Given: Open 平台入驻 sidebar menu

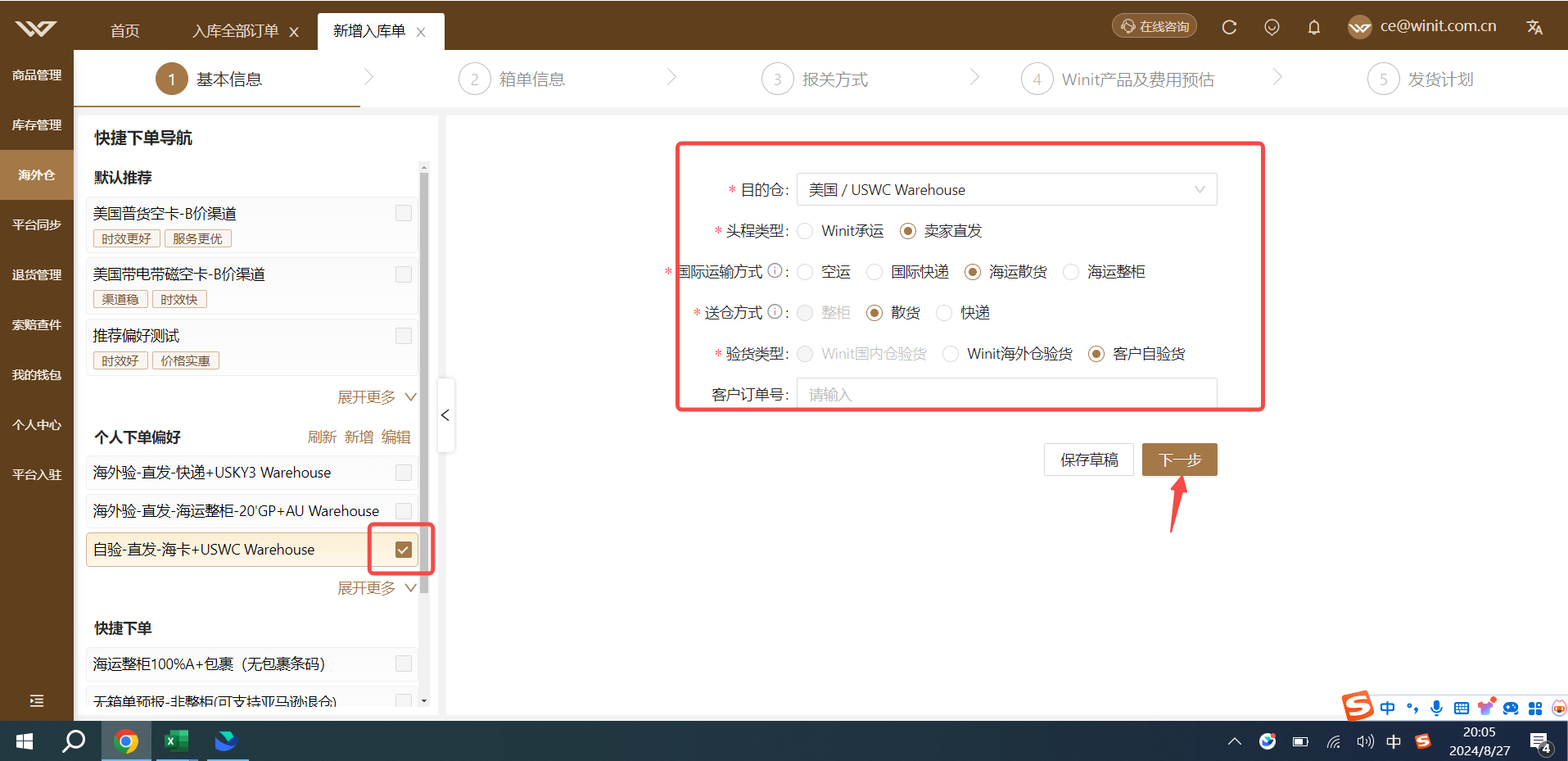Looking at the screenshot, I should 37,475.
